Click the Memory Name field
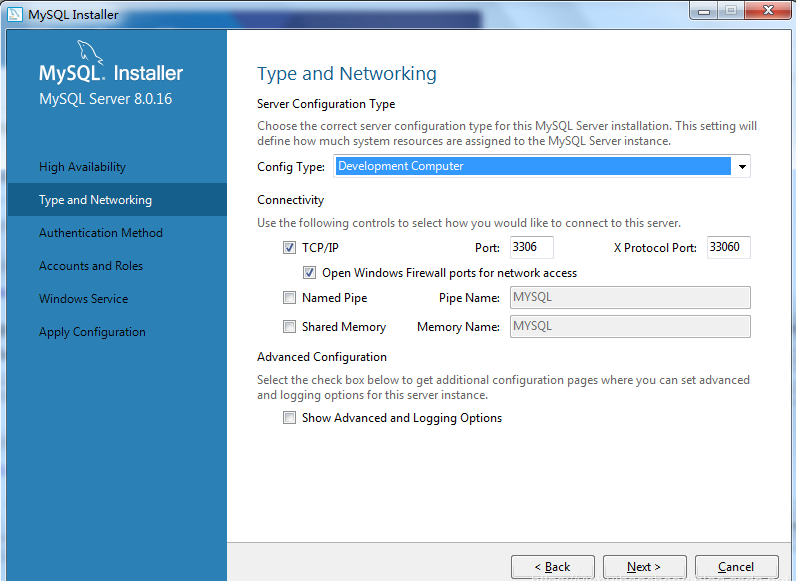 click(x=630, y=327)
